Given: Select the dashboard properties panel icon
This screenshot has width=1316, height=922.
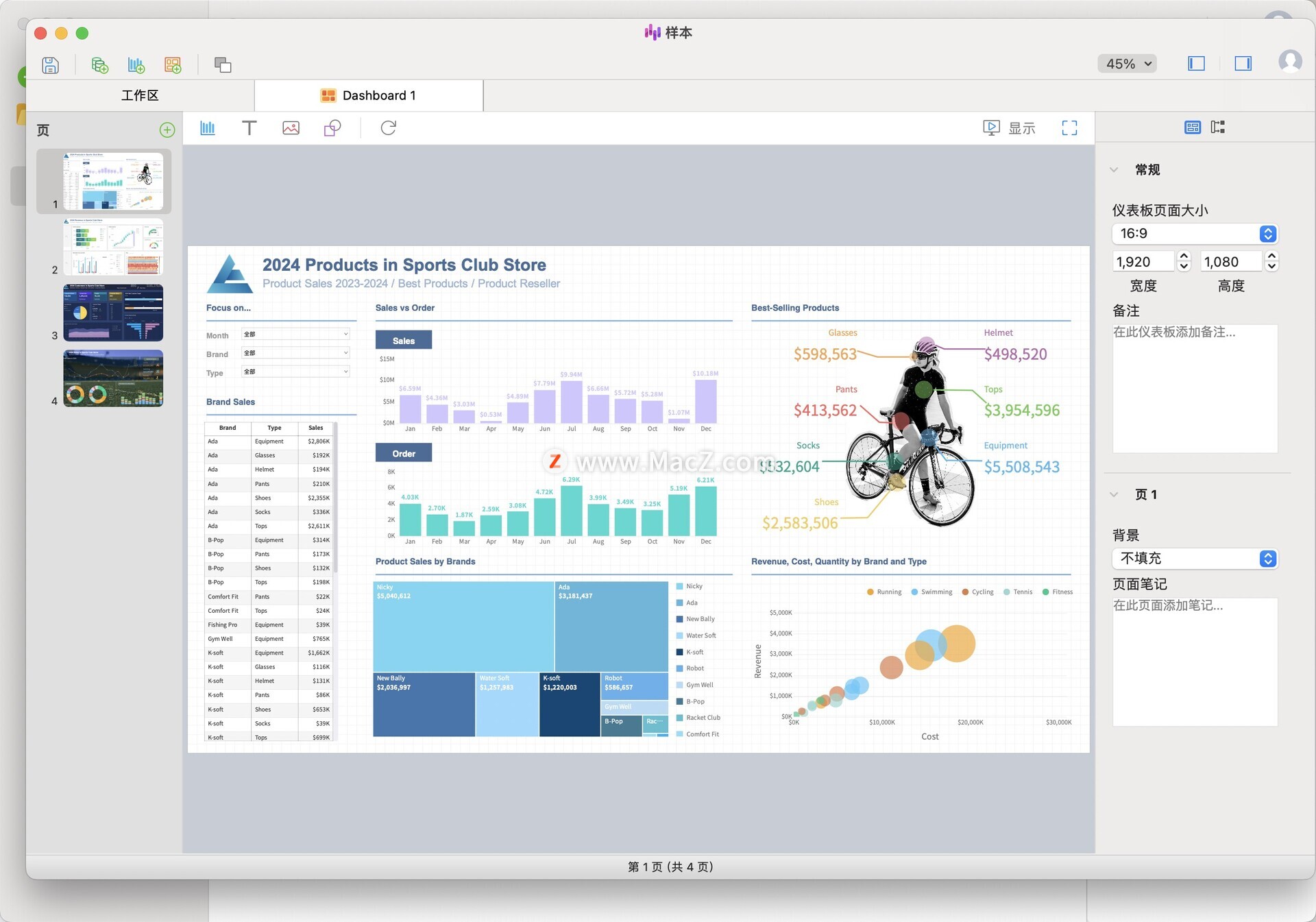Looking at the screenshot, I should [1192, 127].
